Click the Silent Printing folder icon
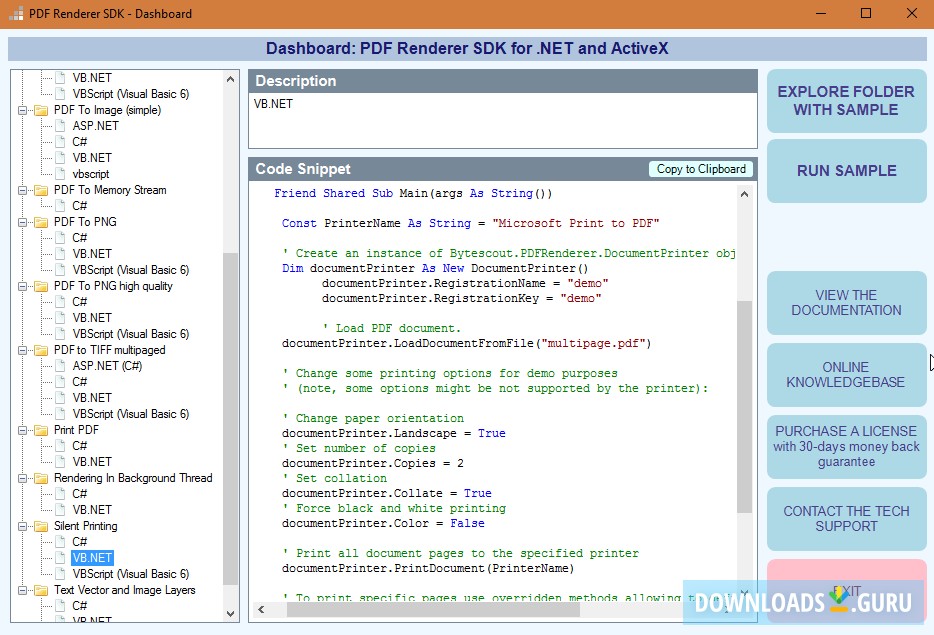 click(x=41, y=526)
